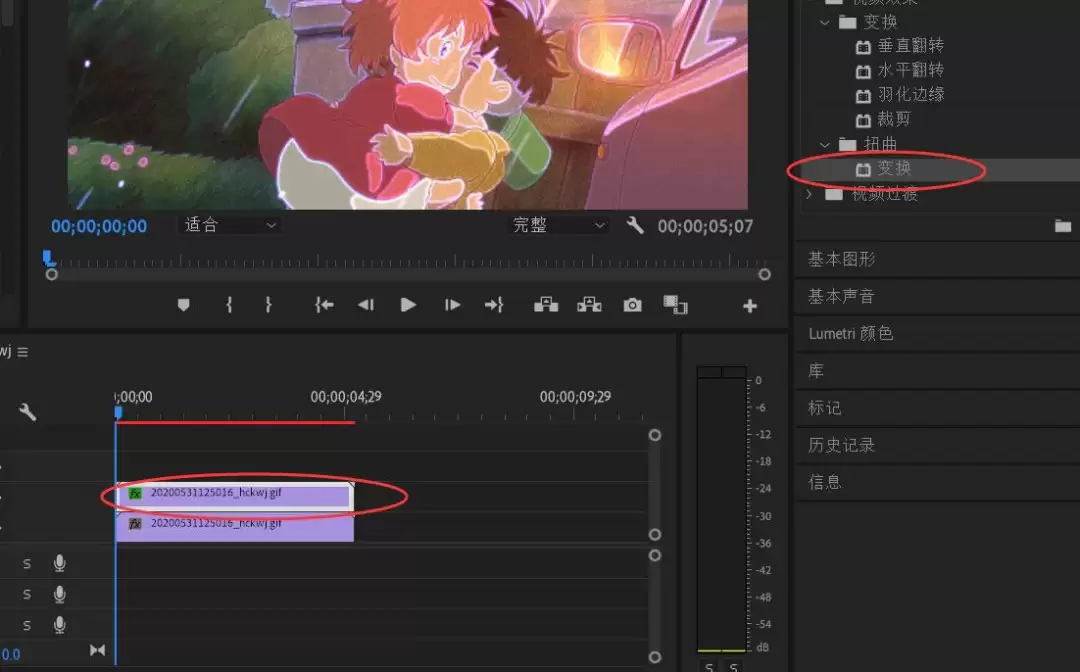Image resolution: width=1080 pixels, height=672 pixels.
Task: Click the Extract button
Action: pos(589,304)
